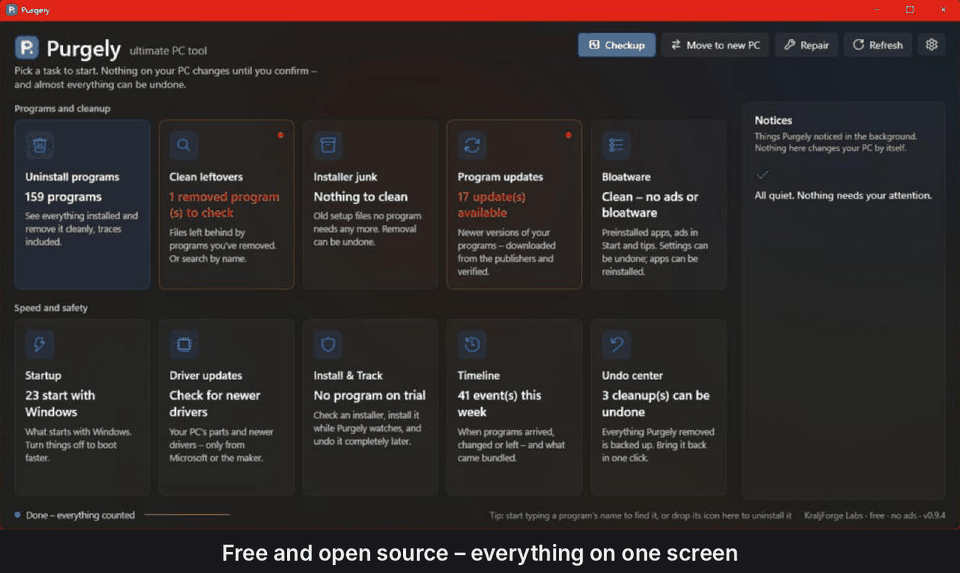Click 'All quiet. Nothing needs your attention.' text
960x573 pixels.
pyautogui.click(x=843, y=195)
